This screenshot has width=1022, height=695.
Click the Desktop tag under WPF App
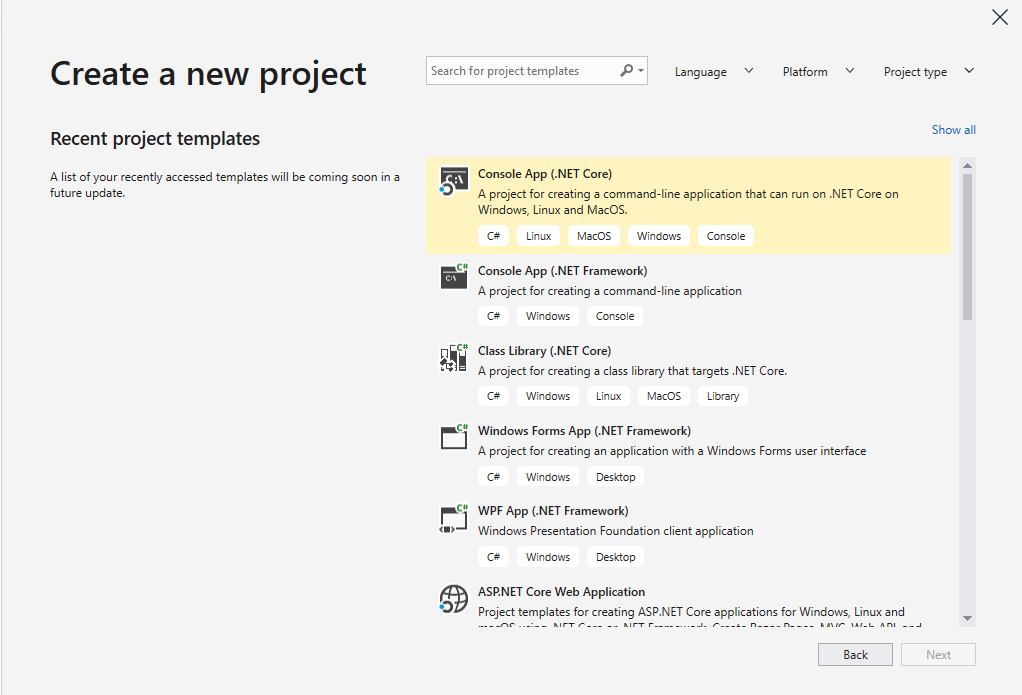click(x=615, y=557)
